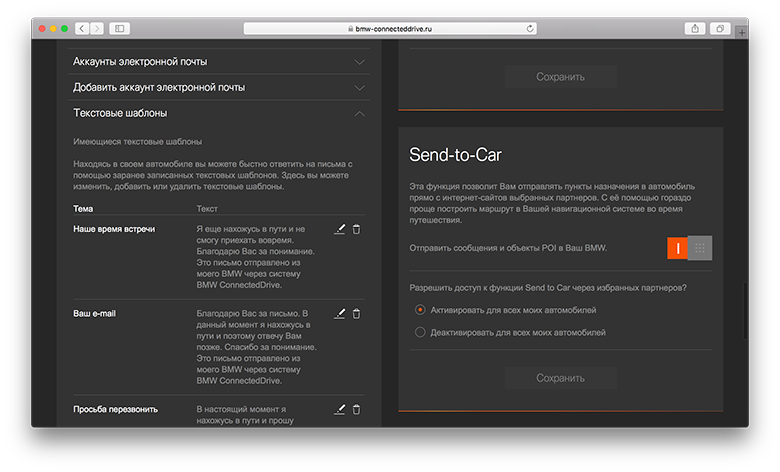Show all tabs overview
Image resolution: width=780 pixels, height=472 pixels.
point(720,28)
